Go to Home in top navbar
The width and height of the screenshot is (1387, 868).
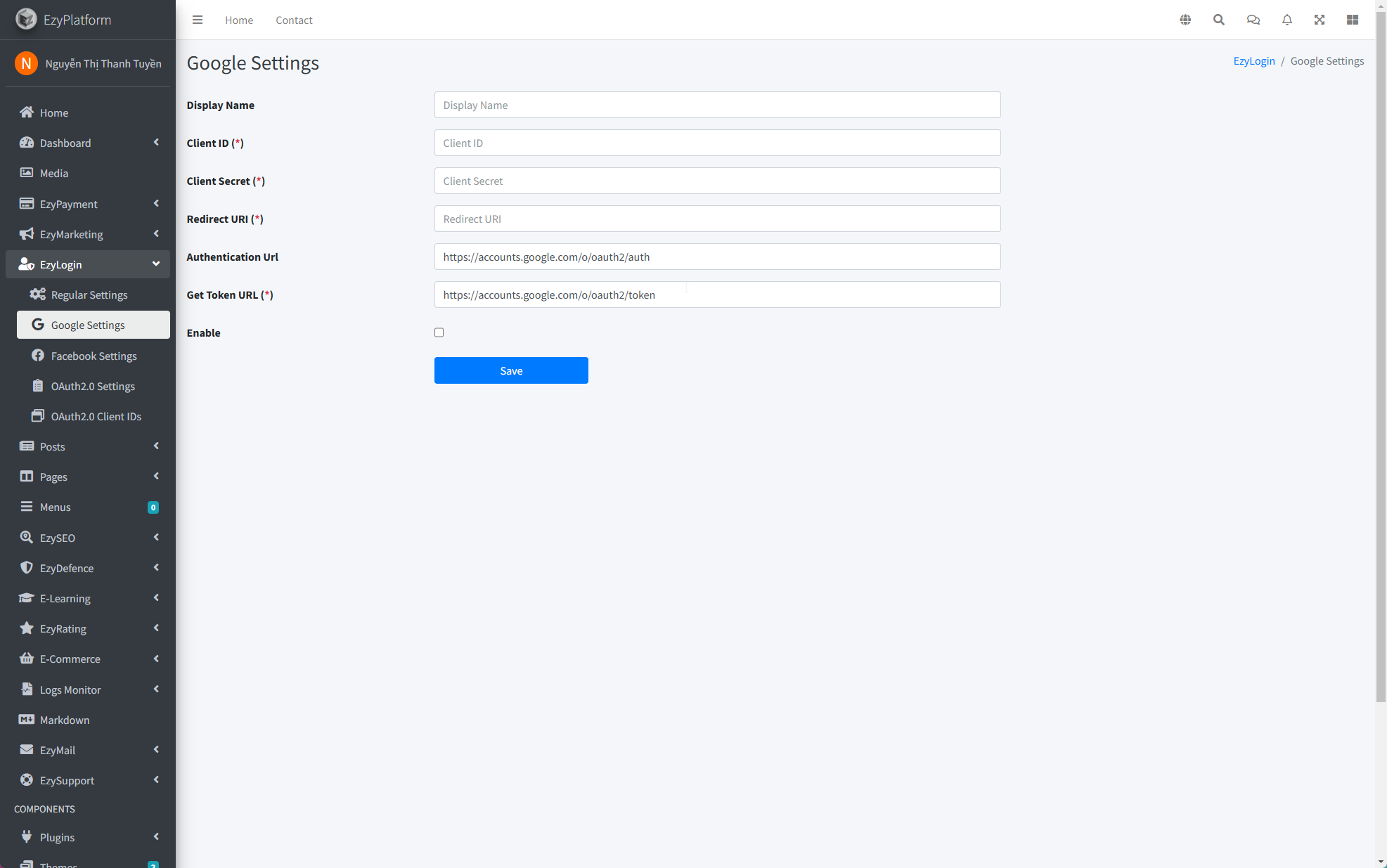coord(239,20)
